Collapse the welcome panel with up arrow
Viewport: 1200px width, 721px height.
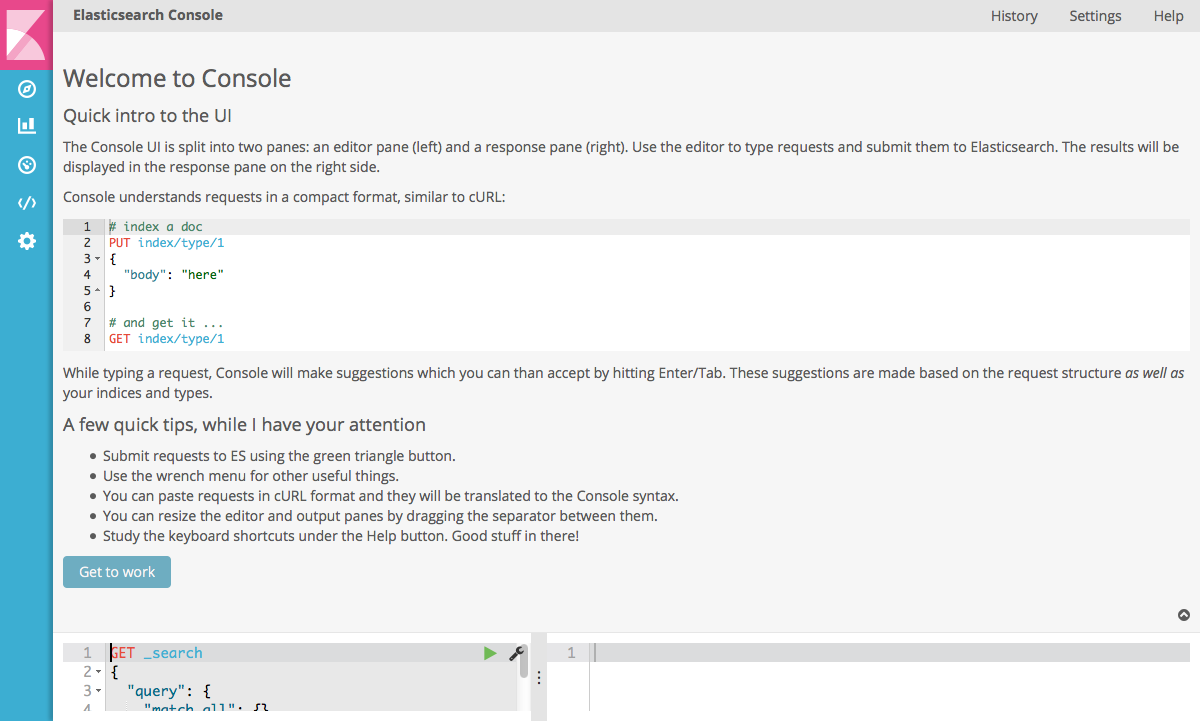coord(1184,616)
